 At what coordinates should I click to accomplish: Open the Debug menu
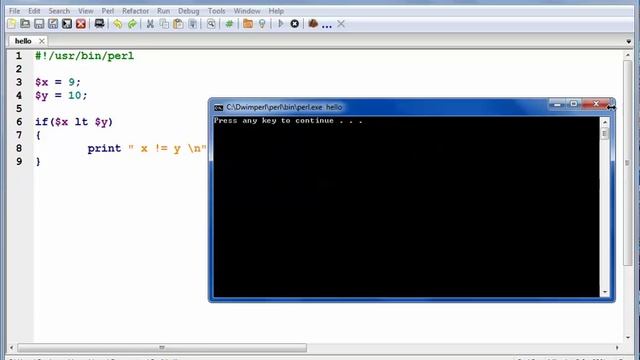tap(189, 11)
